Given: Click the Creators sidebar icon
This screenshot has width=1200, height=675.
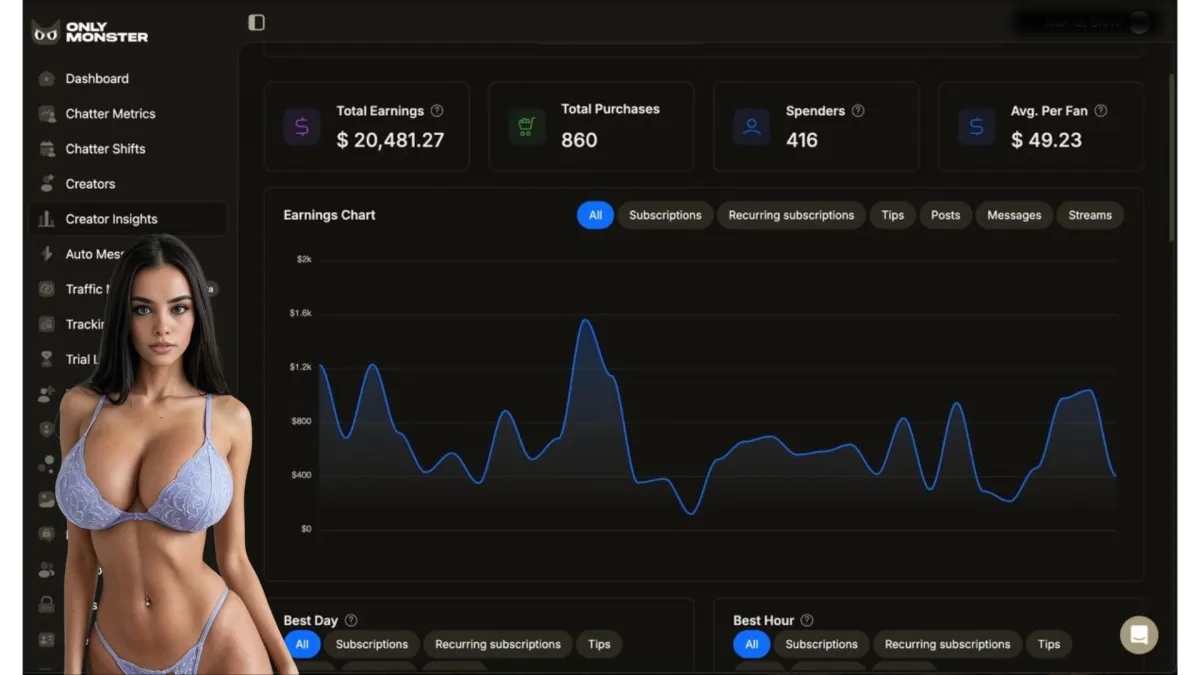Looking at the screenshot, I should (47, 184).
